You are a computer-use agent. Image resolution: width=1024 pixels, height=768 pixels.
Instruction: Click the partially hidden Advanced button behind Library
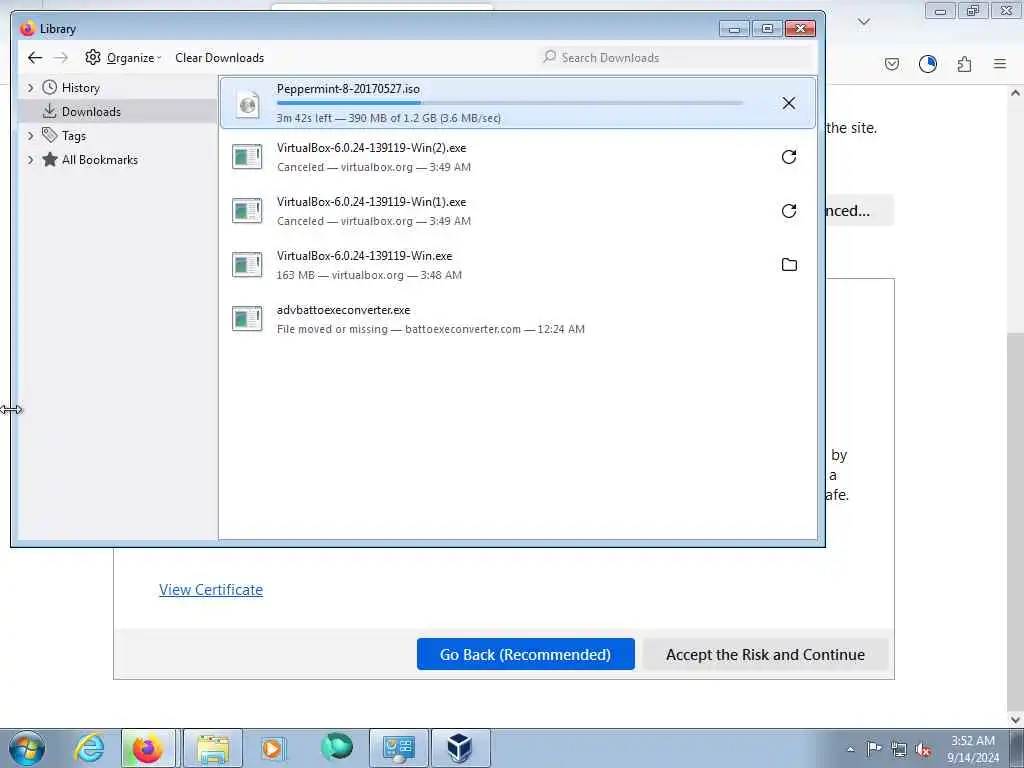[x=859, y=210]
